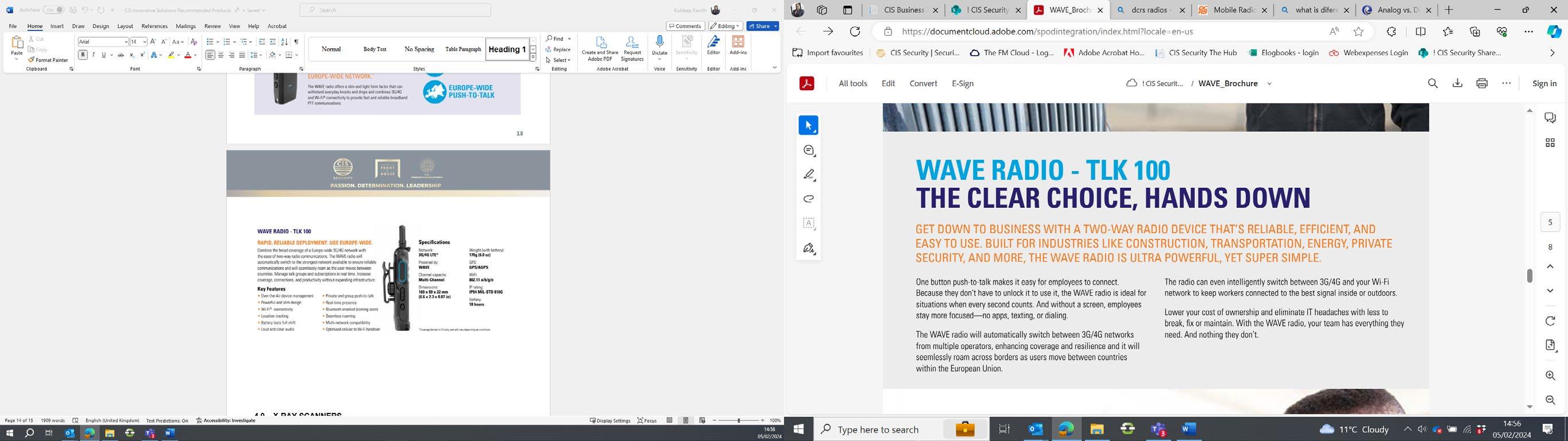1568x441 pixels.
Task: Click Request Signatures in Word ribbon
Action: tap(632, 49)
